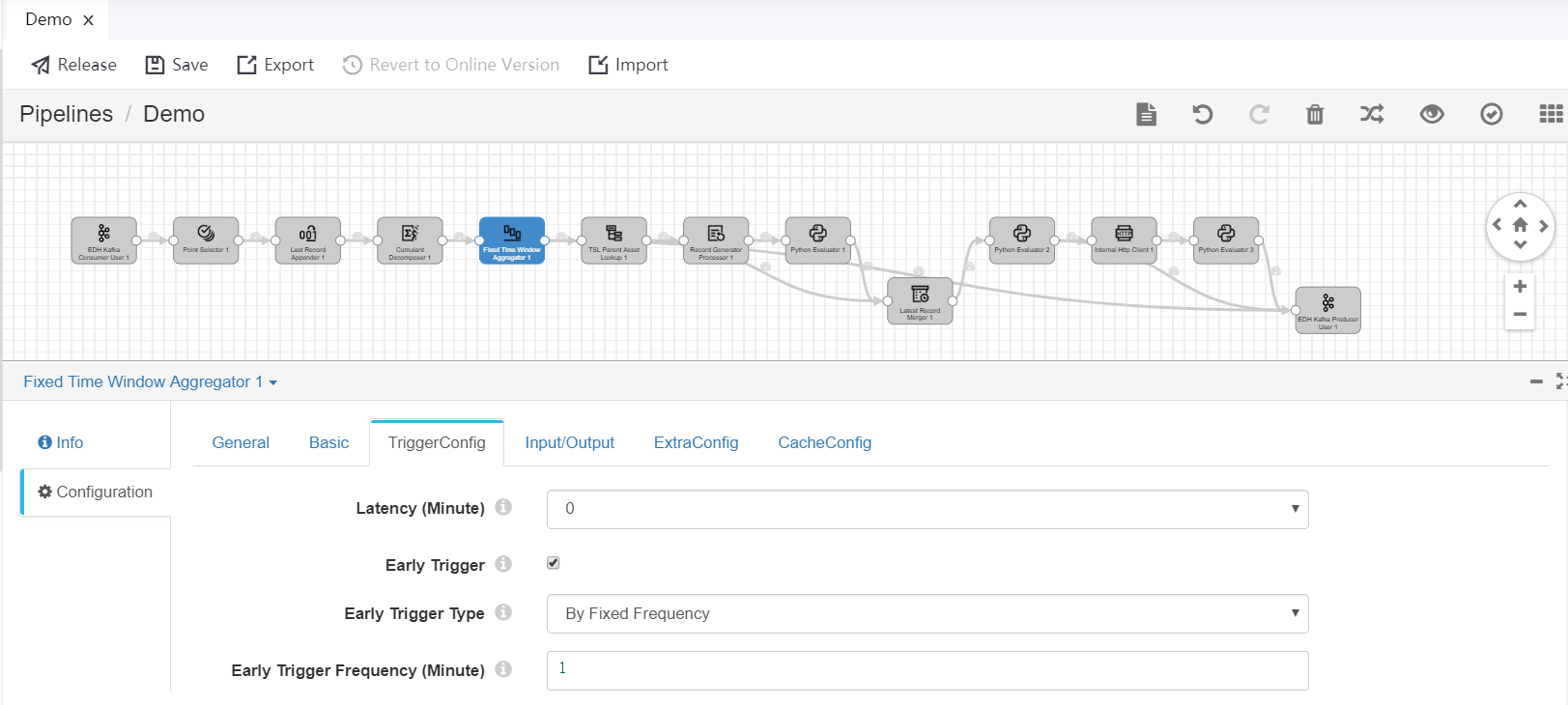Select the Fixed Time Window Aggregator 1 node

[512, 240]
